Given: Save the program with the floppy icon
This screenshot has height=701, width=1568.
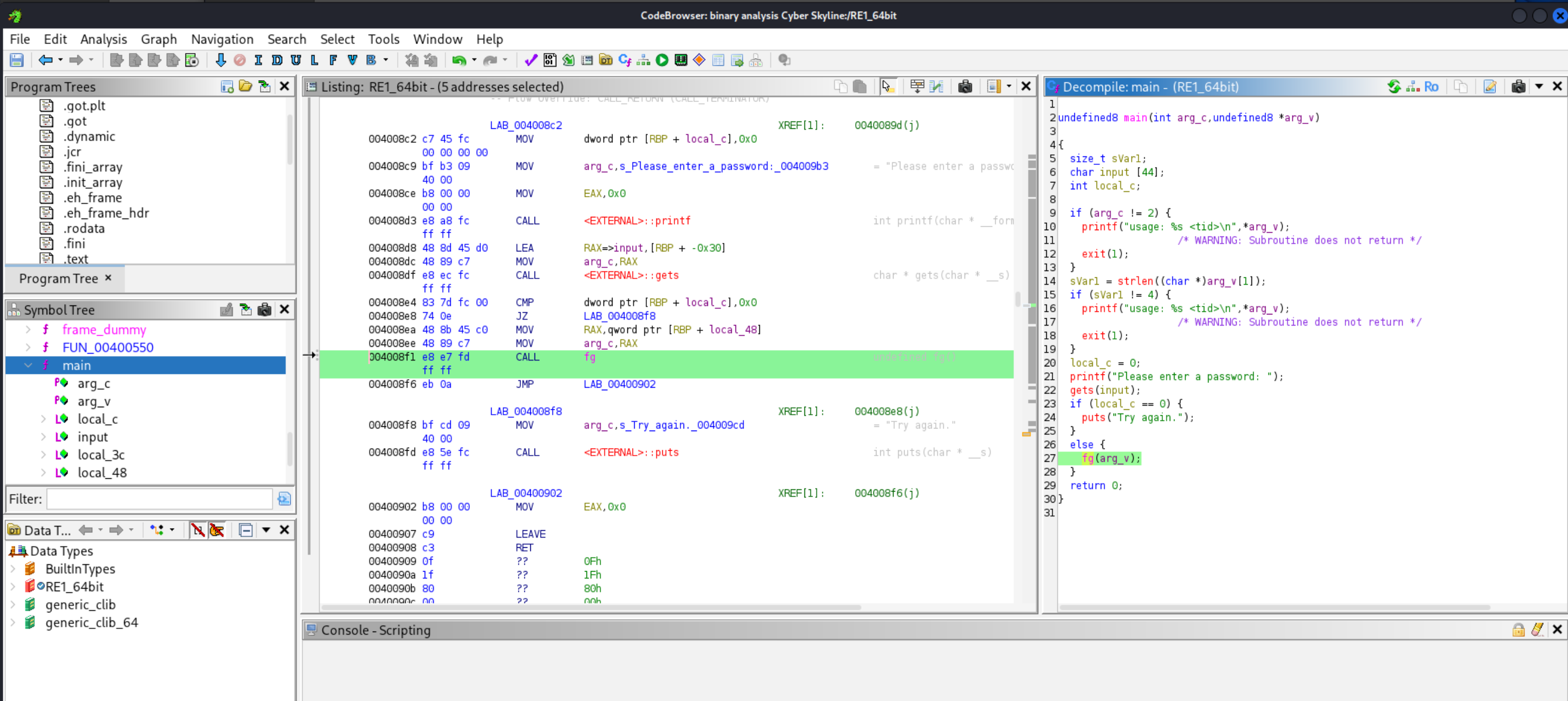Looking at the screenshot, I should pyautogui.click(x=16, y=59).
